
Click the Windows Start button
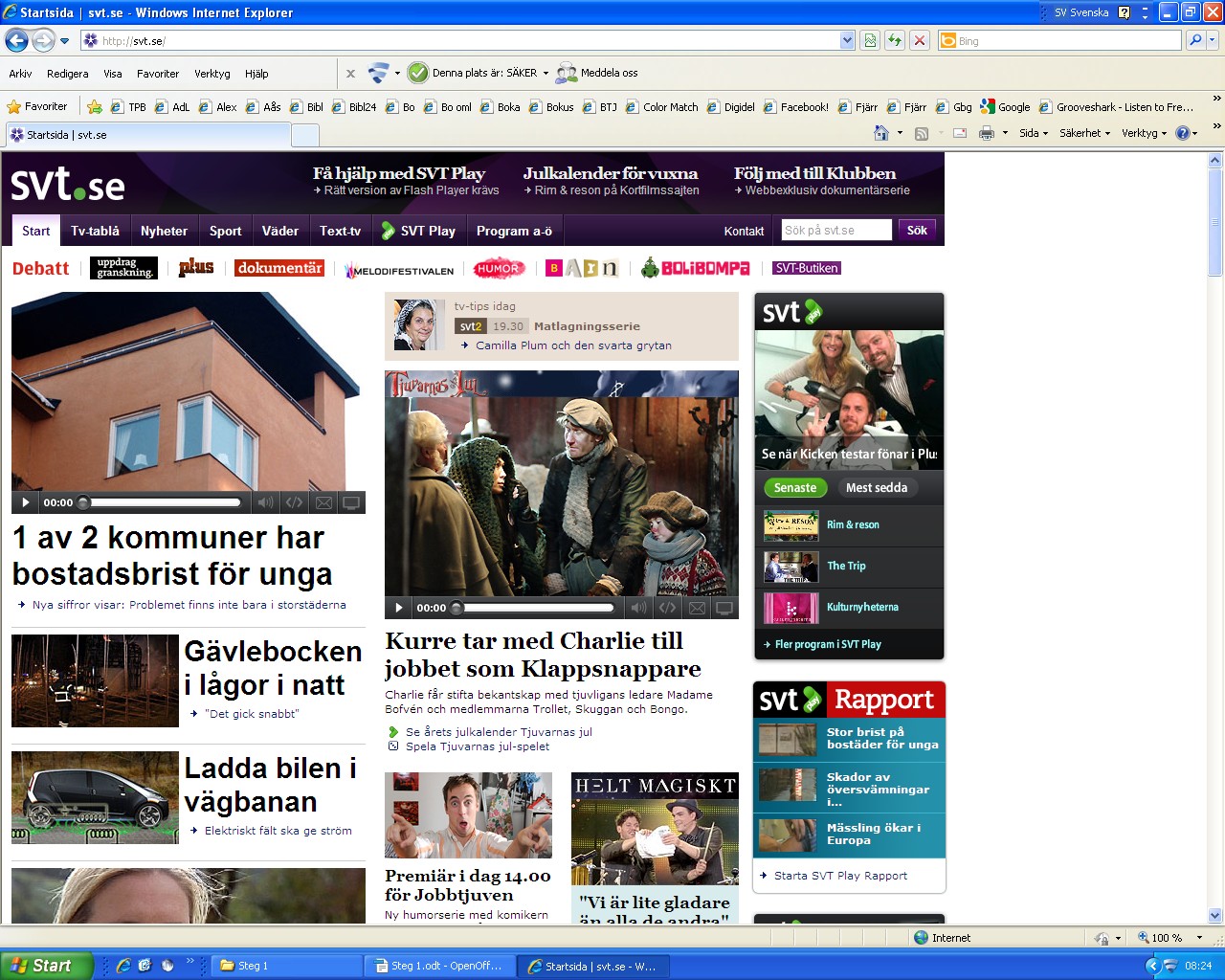click(x=46, y=966)
